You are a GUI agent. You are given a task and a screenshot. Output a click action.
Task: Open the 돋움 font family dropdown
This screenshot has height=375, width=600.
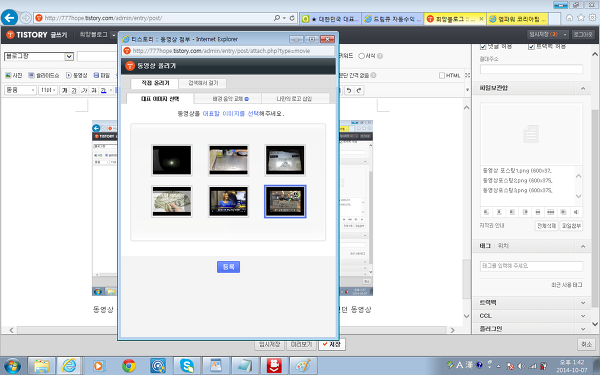click(20, 90)
